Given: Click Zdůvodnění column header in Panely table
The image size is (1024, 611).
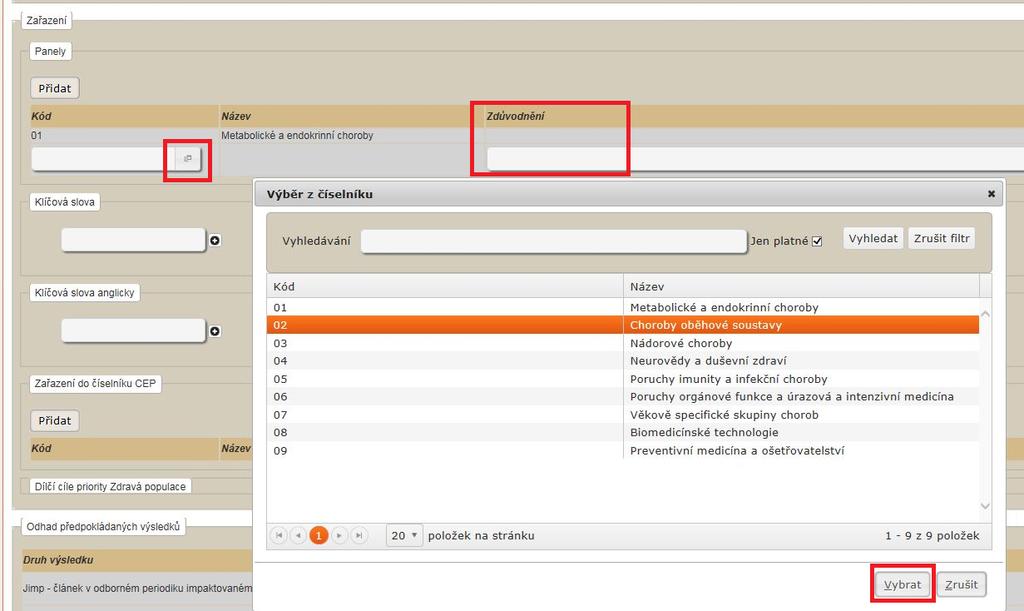Looking at the screenshot, I should (515, 116).
